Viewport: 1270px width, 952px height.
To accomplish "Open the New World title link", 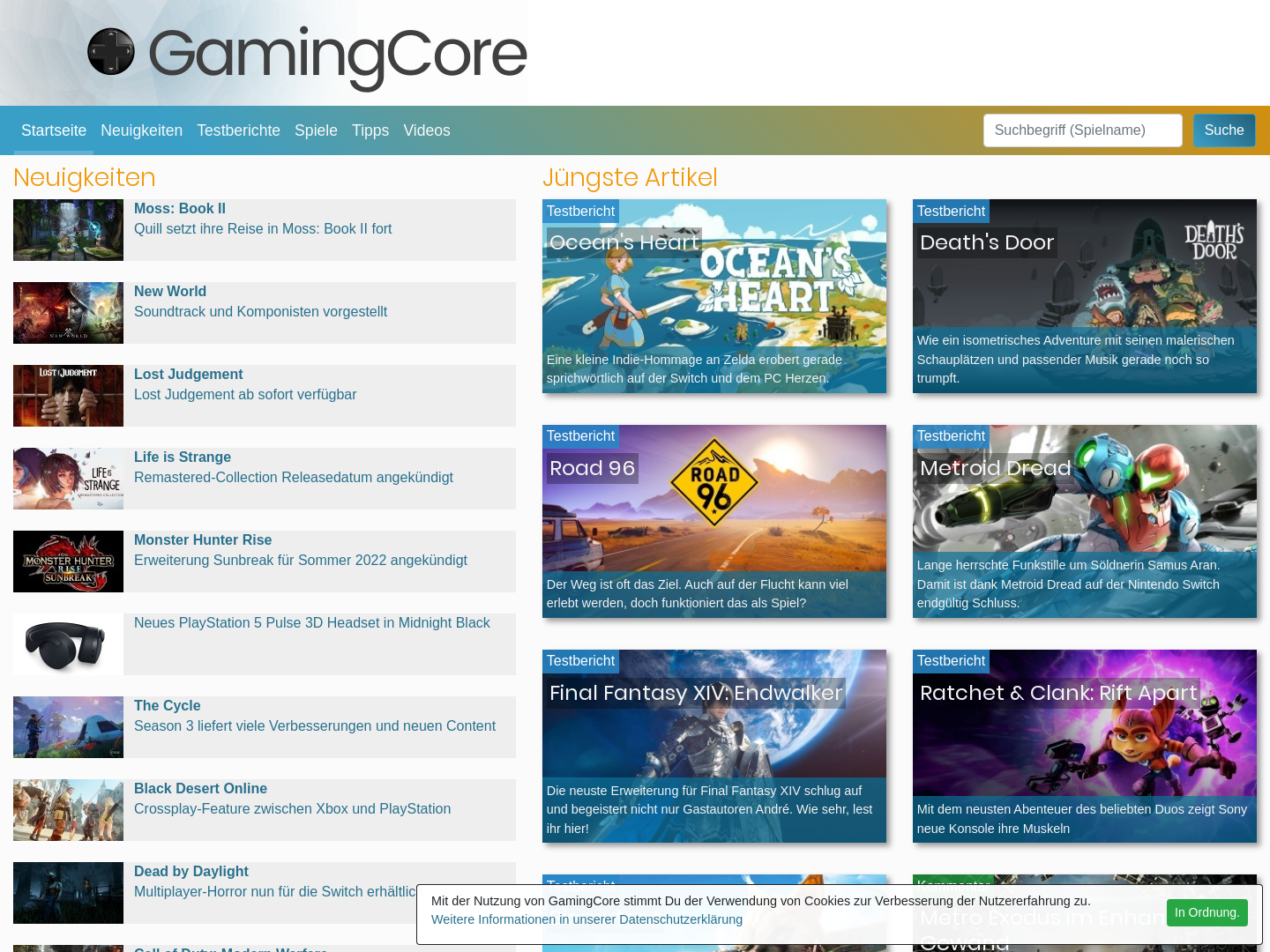I will coord(170,292).
